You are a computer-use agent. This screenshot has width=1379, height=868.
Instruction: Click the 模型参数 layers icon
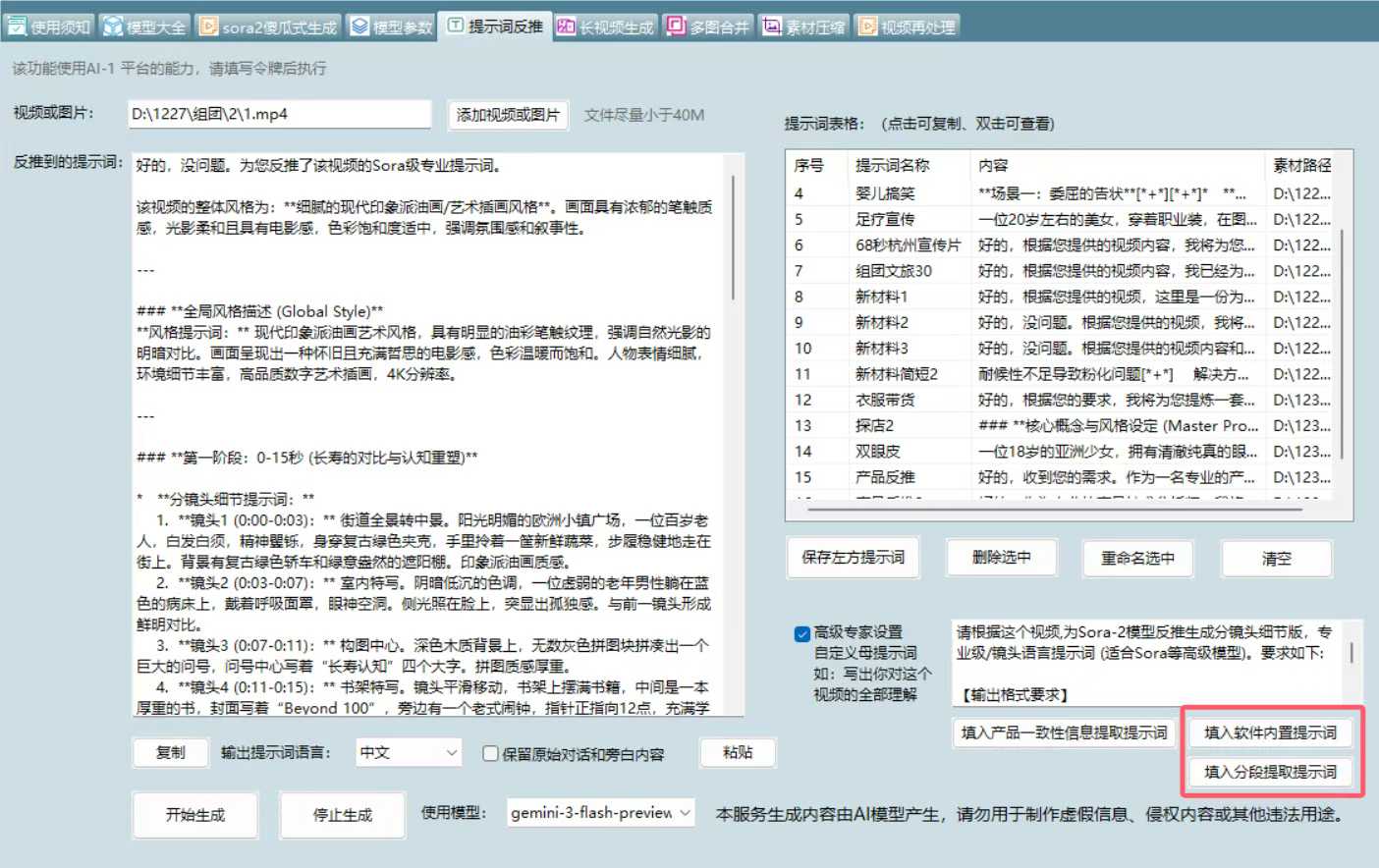pyautogui.click(x=357, y=26)
